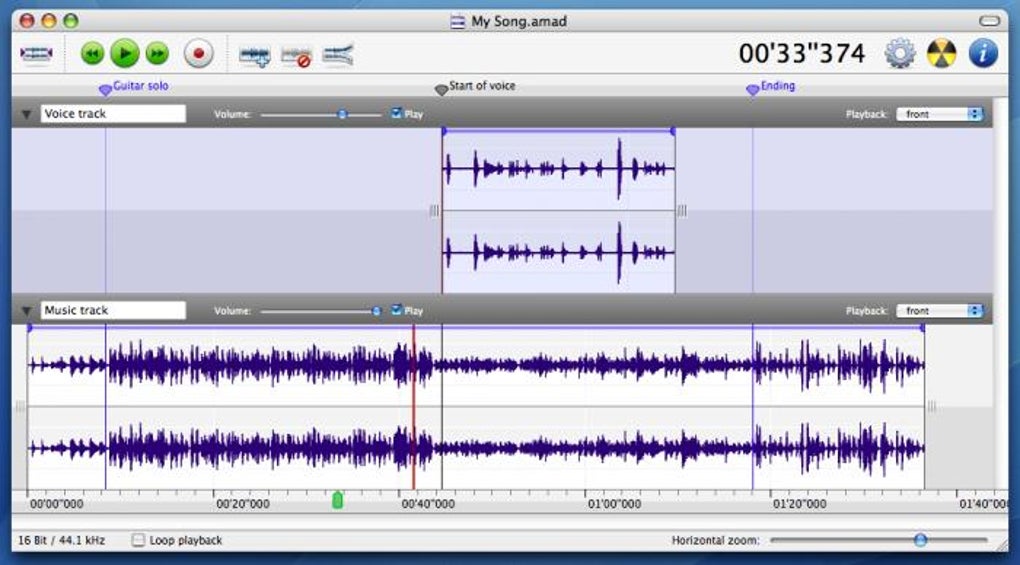This screenshot has height=565, width=1020.
Task: Click the yellow-black burn disc icon
Action: point(942,53)
